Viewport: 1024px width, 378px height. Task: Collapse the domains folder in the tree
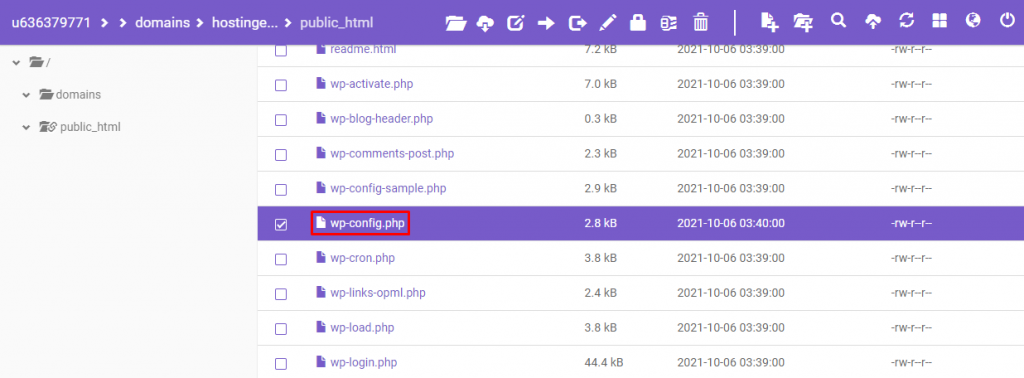pyautogui.click(x=26, y=95)
